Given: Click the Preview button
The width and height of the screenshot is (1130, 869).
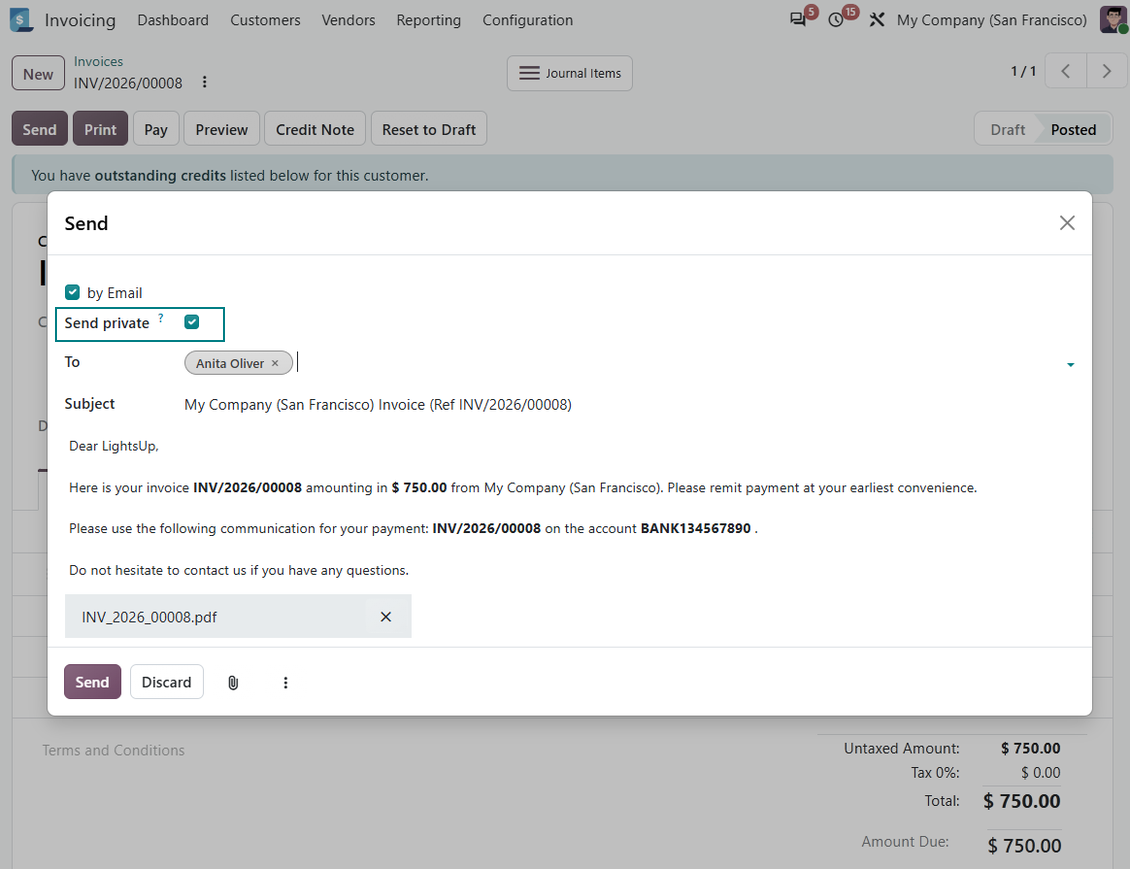Looking at the screenshot, I should (221, 129).
